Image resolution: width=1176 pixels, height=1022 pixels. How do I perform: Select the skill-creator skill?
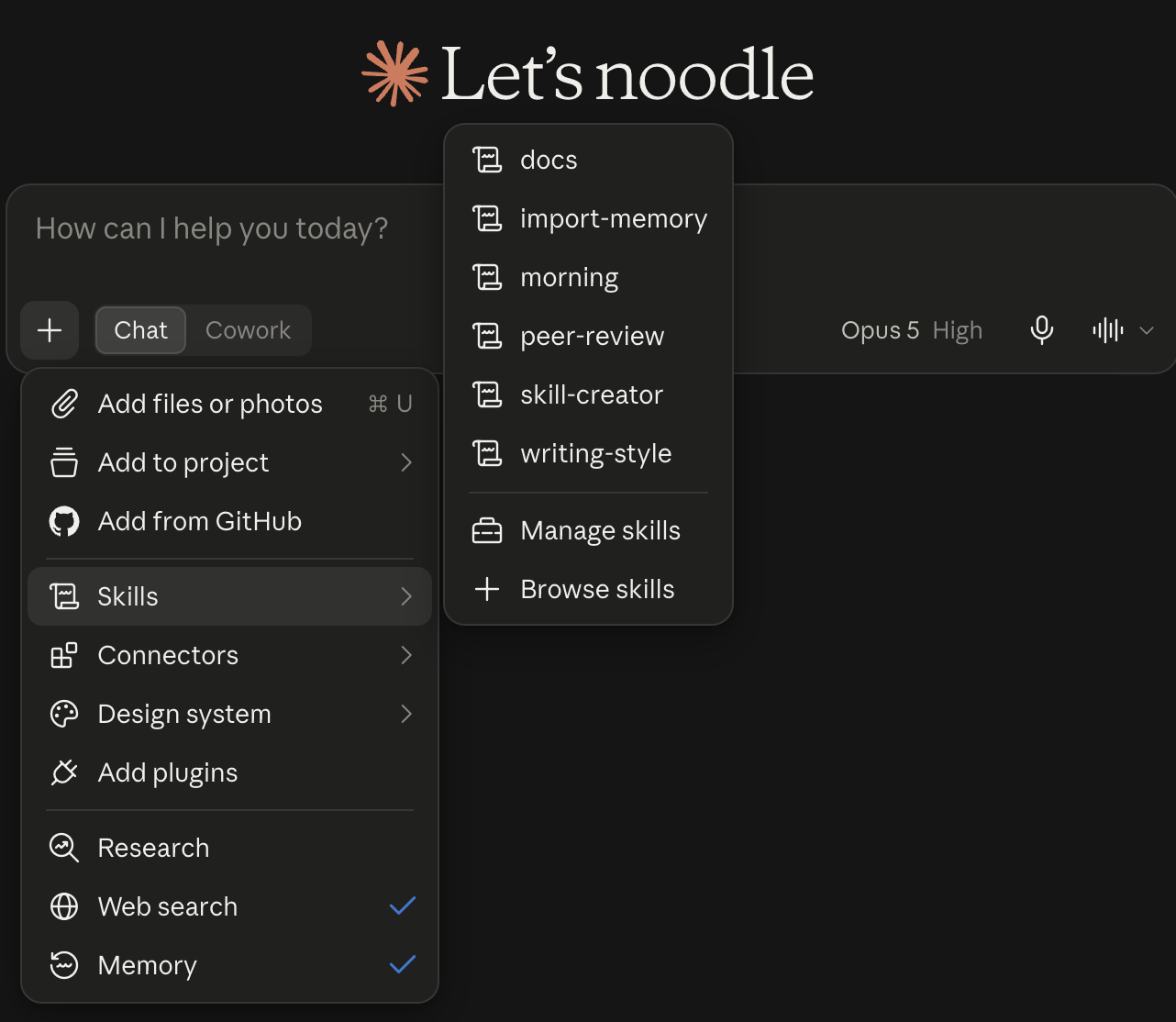[x=588, y=394]
